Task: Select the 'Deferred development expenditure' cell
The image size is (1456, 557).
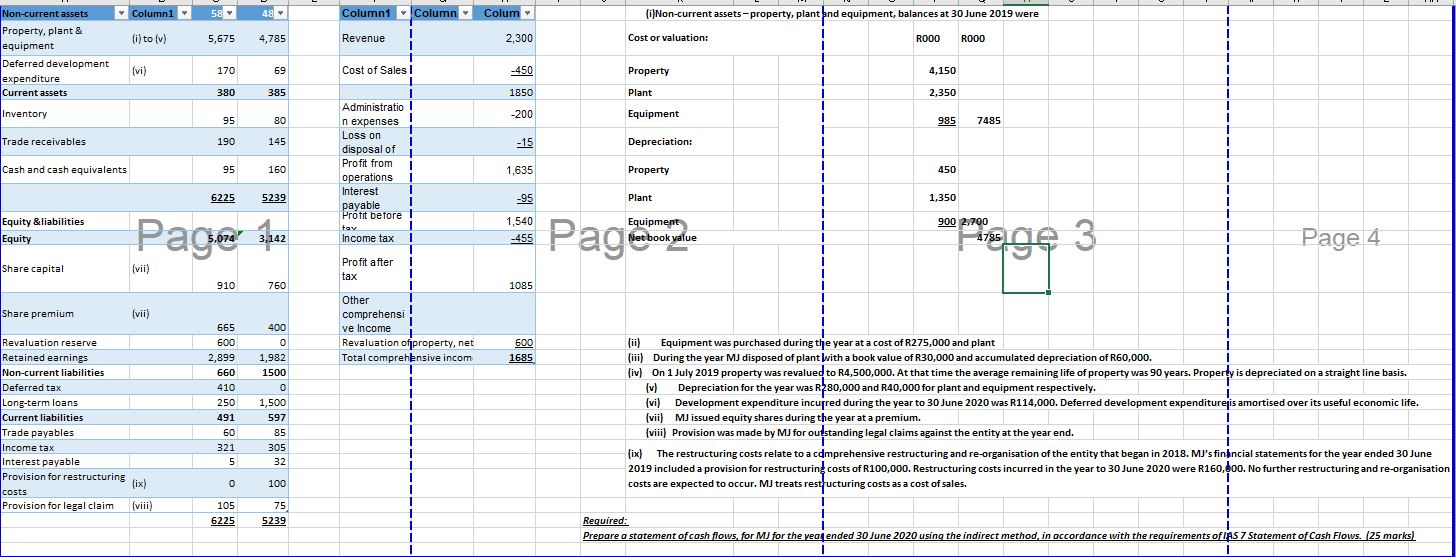Action: click(65, 70)
